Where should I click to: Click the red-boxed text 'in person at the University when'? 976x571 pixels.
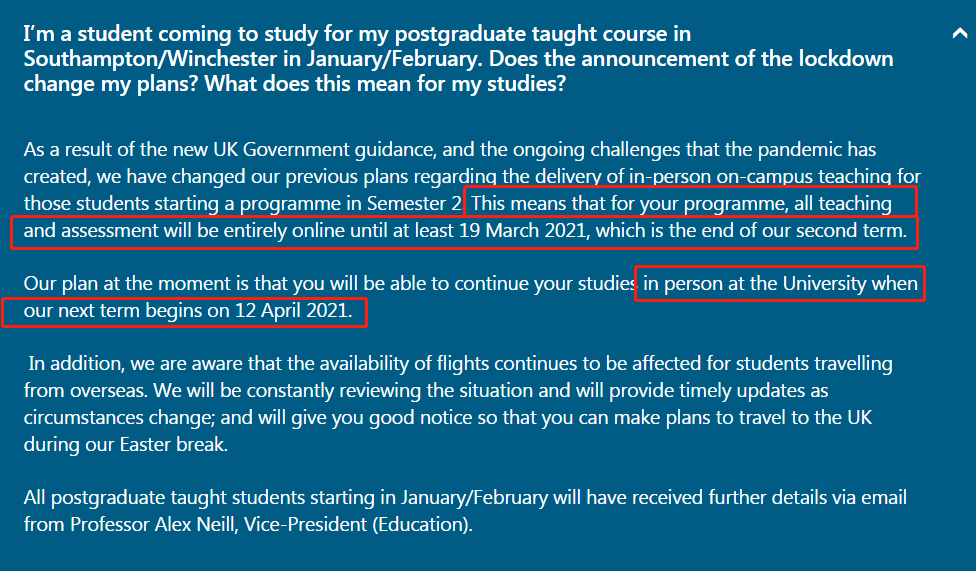coord(780,284)
